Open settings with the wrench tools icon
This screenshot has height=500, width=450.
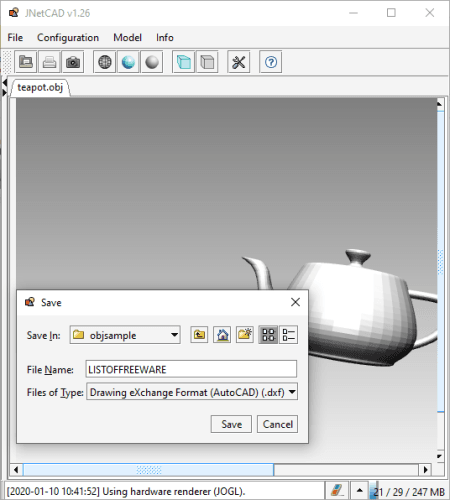click(x=239, y=62)
